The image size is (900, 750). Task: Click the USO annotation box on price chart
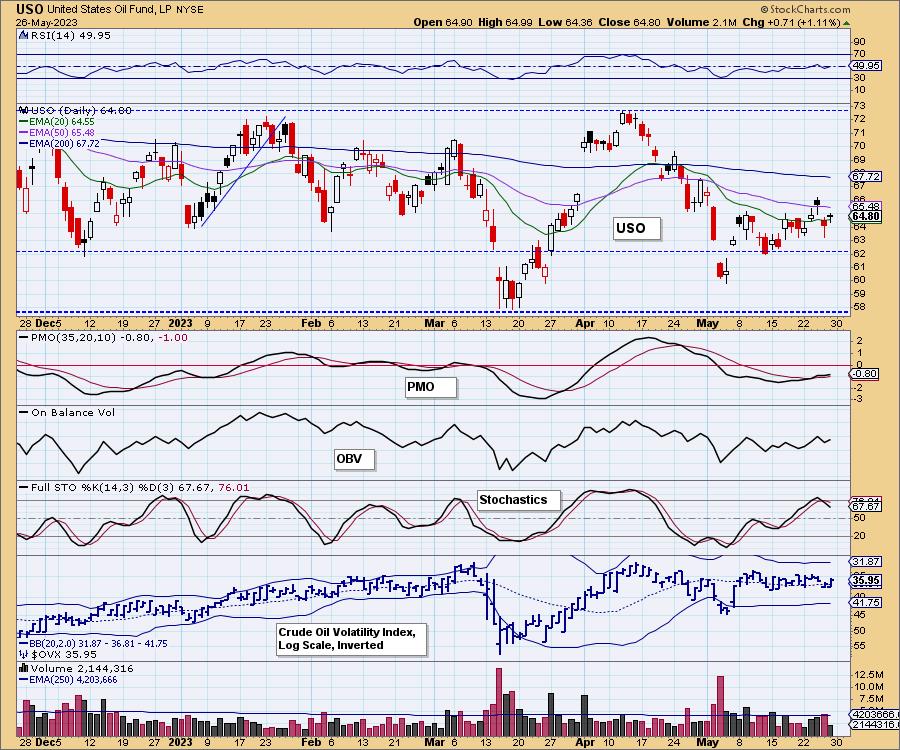tap(637, 228)
